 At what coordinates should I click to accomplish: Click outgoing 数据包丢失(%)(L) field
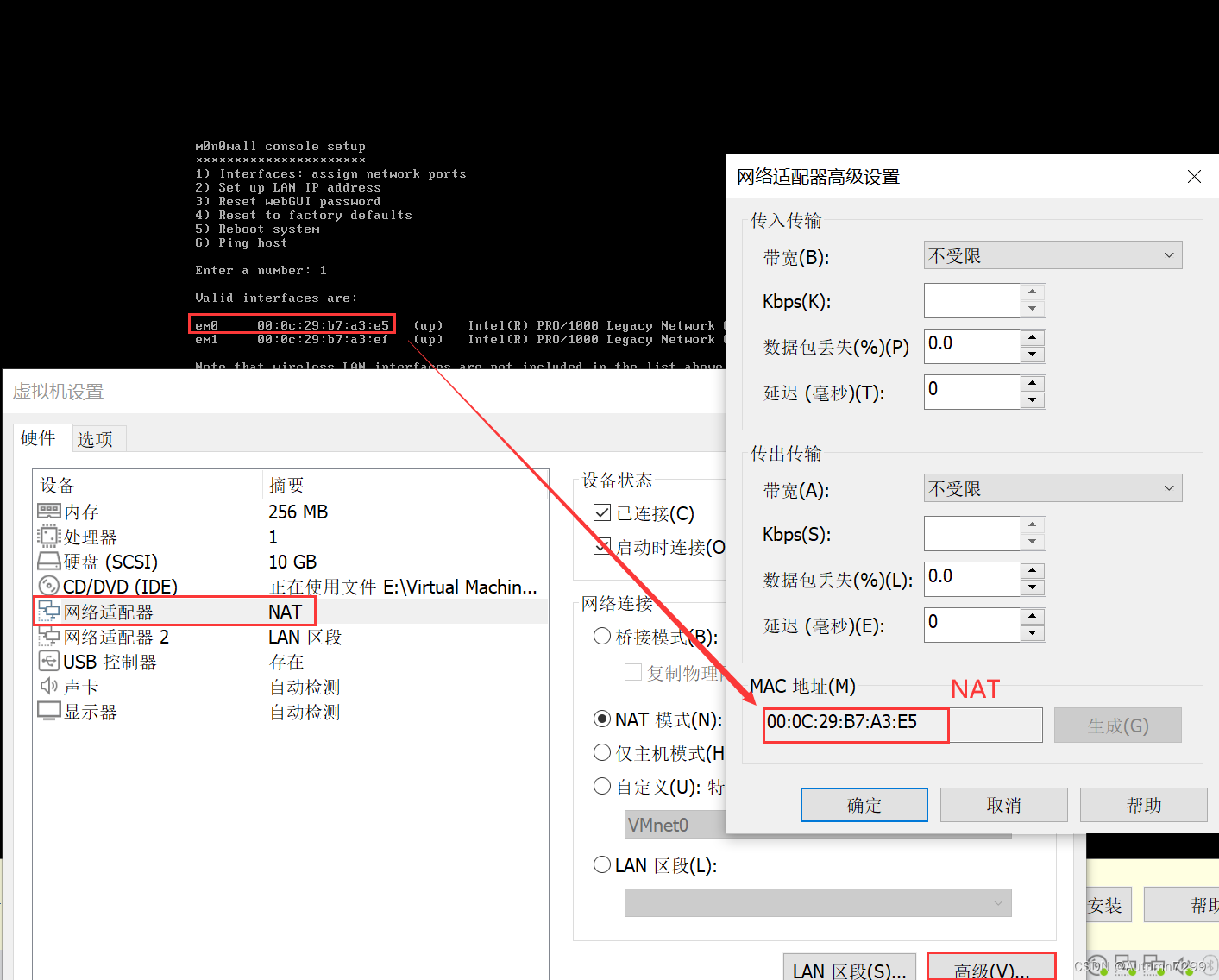(x=972, y=579)
